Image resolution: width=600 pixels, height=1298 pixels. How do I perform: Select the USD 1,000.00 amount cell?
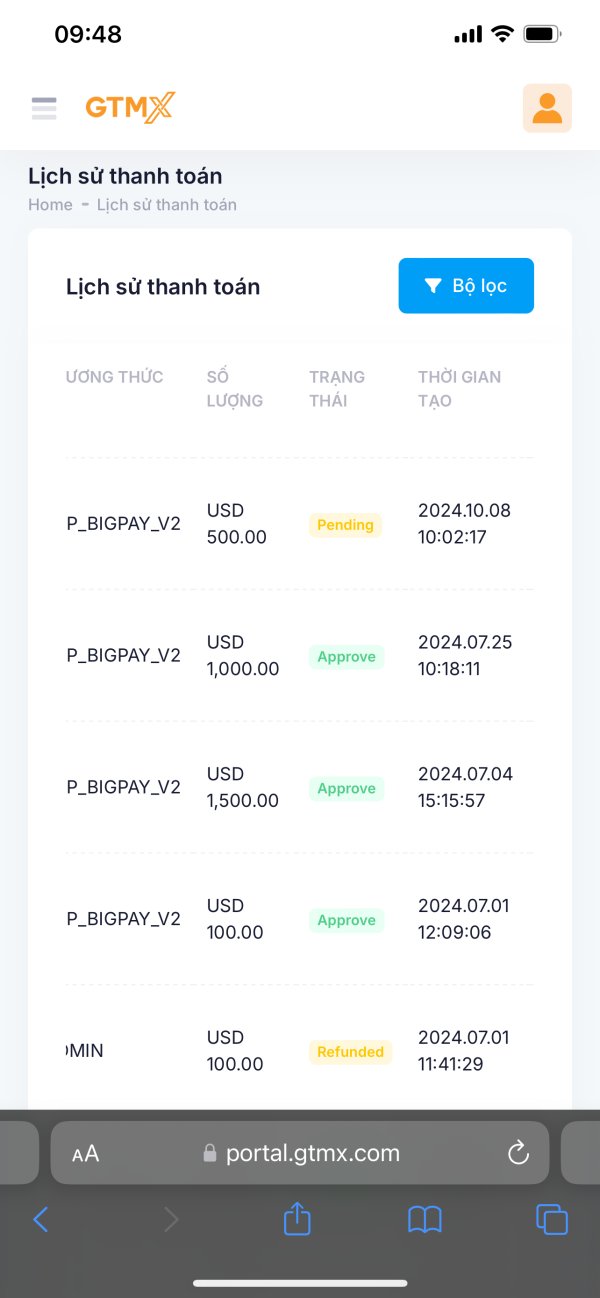pyautogui.click(x=242, y=656)
